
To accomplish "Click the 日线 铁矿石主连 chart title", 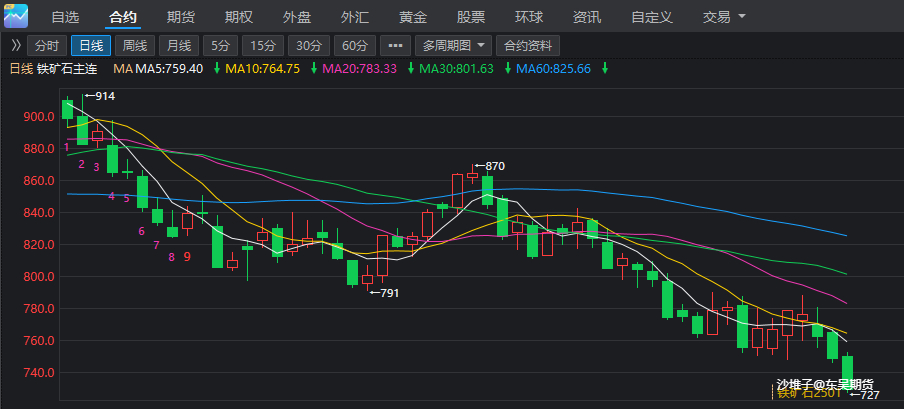I will pos(54,69).
